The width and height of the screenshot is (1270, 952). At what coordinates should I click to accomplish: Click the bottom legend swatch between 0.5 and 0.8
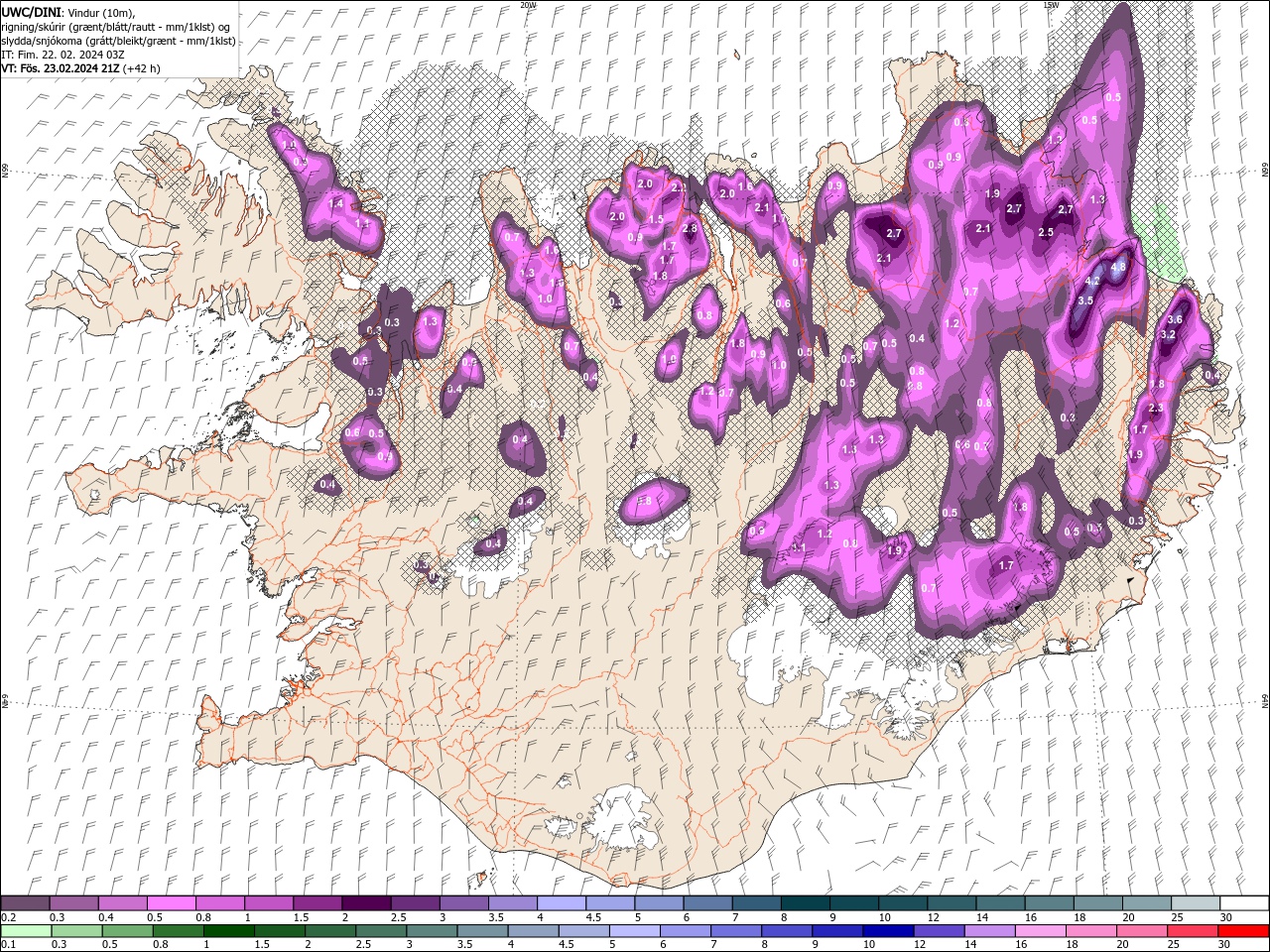tap(128, 931)
